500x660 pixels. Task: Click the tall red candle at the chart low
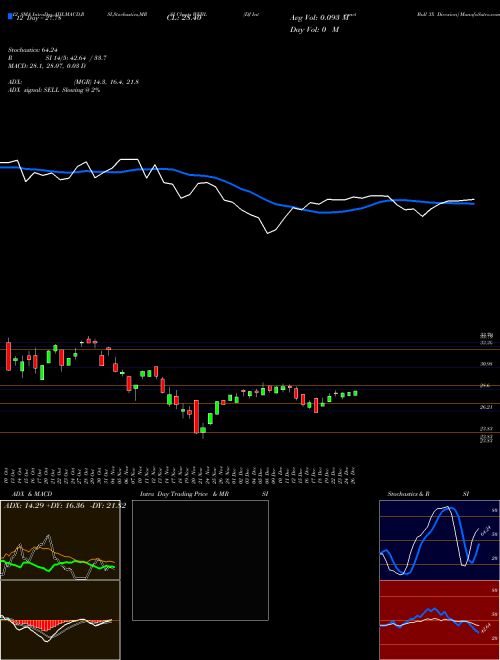pos(196,417)
